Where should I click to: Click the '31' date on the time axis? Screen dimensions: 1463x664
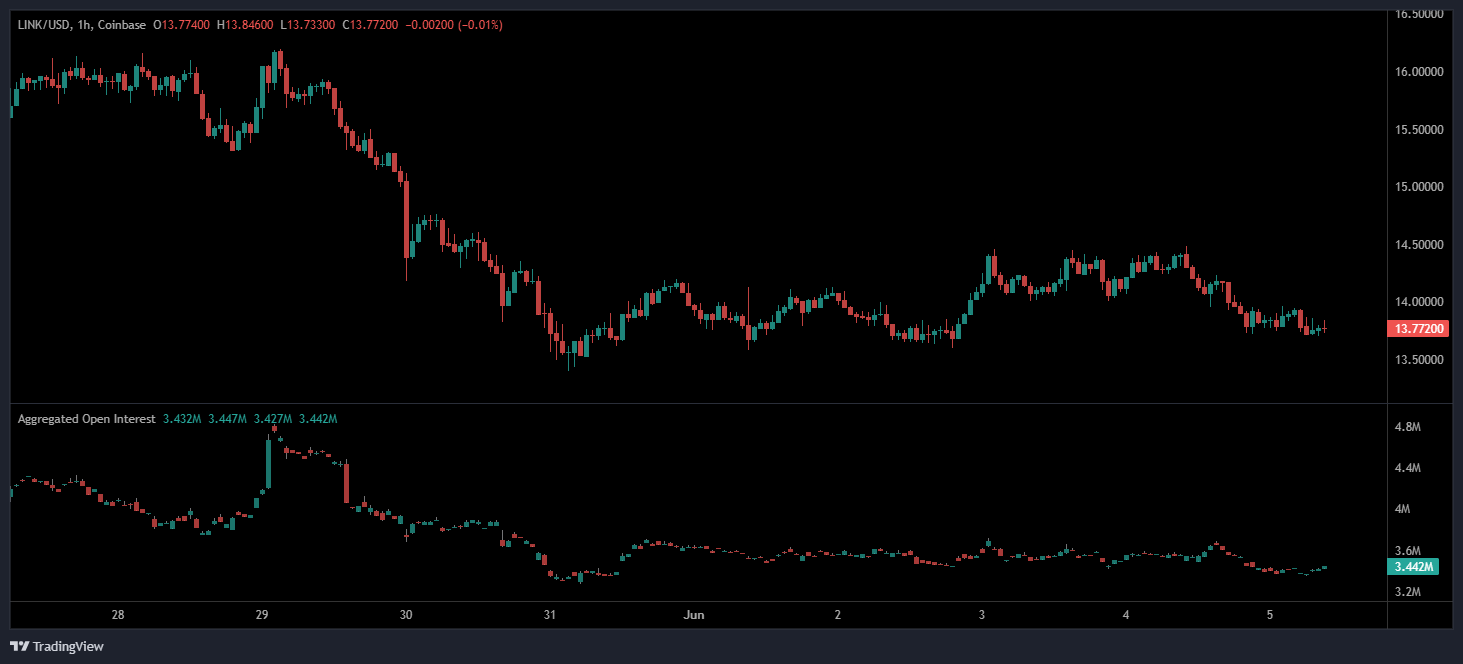tap(549, 615)
